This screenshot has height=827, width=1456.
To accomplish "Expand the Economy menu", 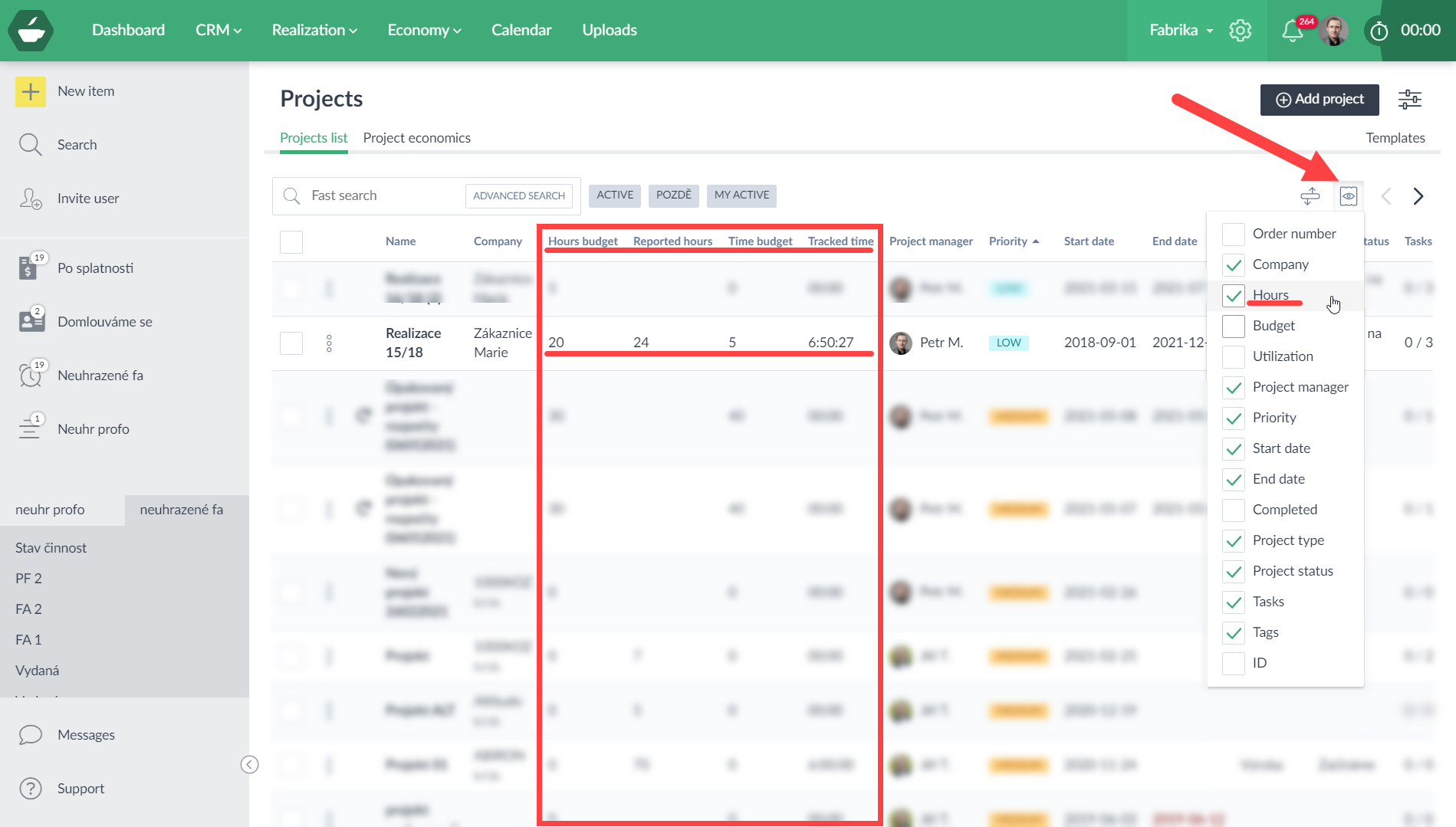I will point(424,31).
